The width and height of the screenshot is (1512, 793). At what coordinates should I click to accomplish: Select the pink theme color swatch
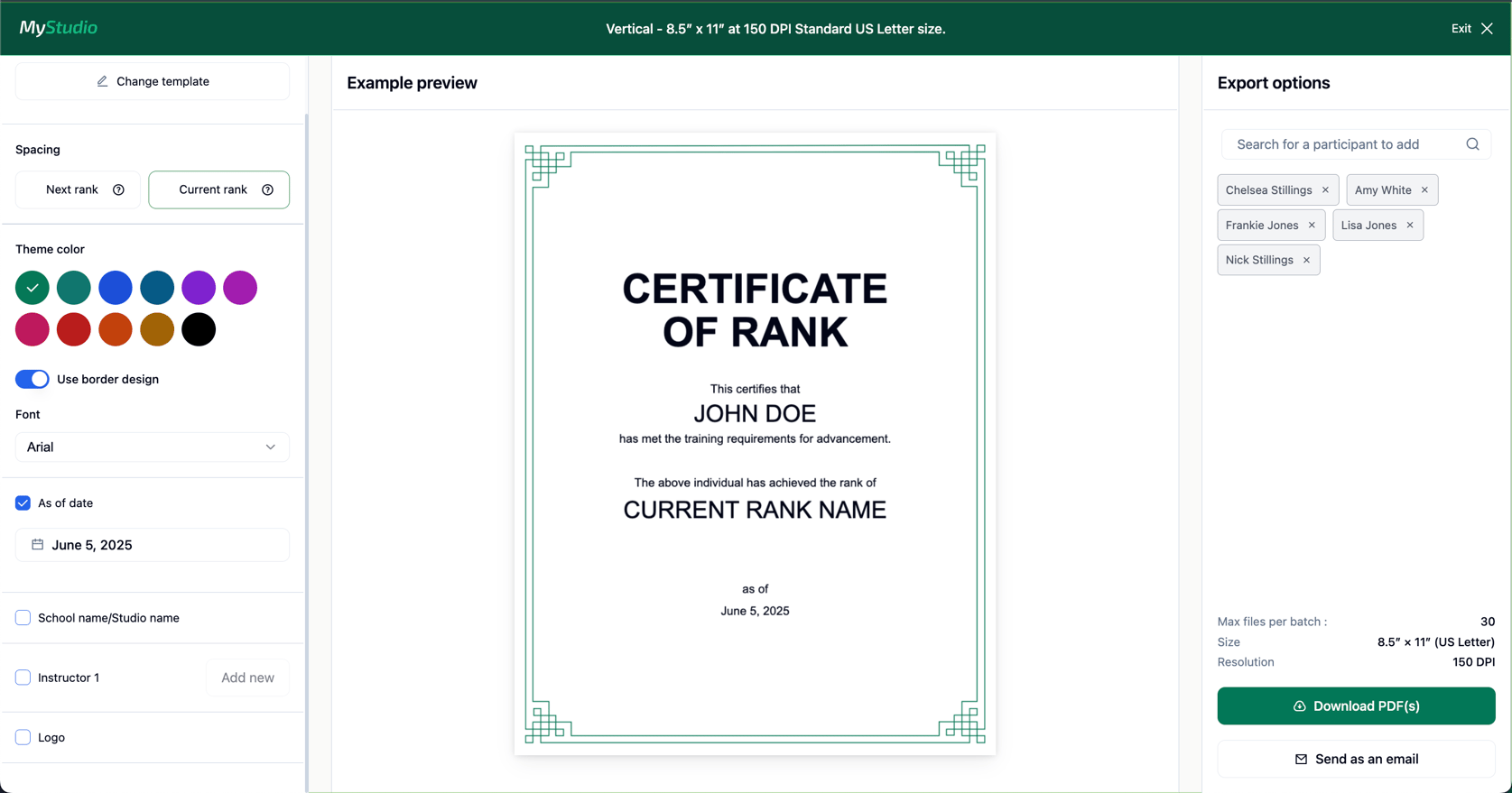click(32, 329)
